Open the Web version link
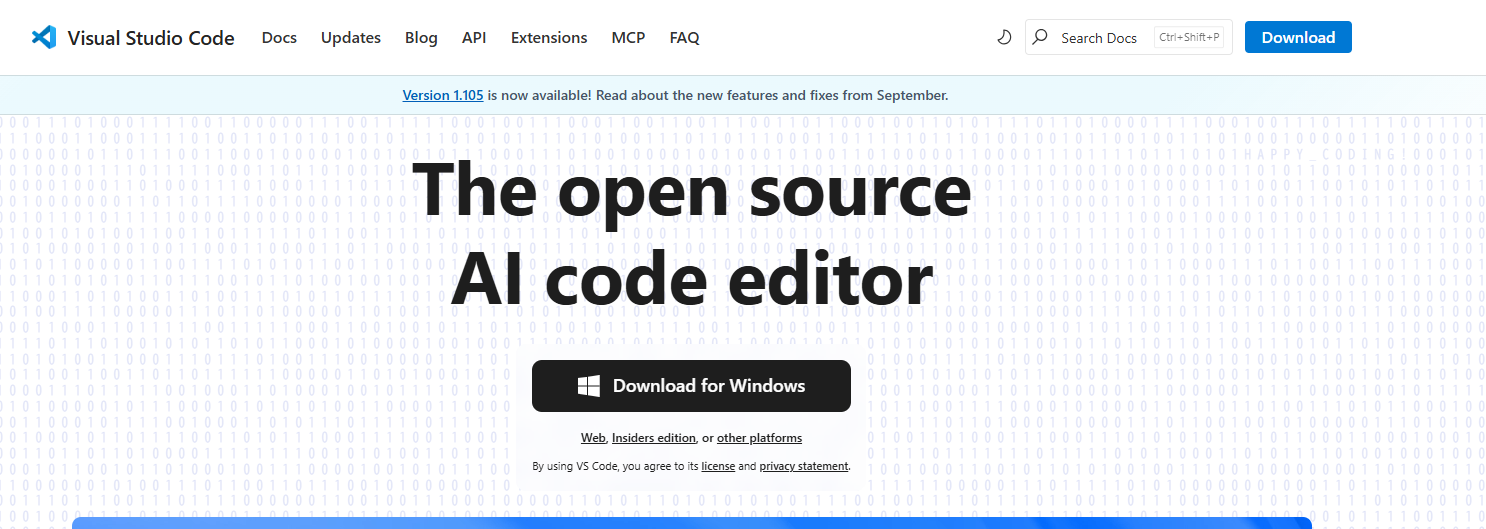 tap(593, 438)
